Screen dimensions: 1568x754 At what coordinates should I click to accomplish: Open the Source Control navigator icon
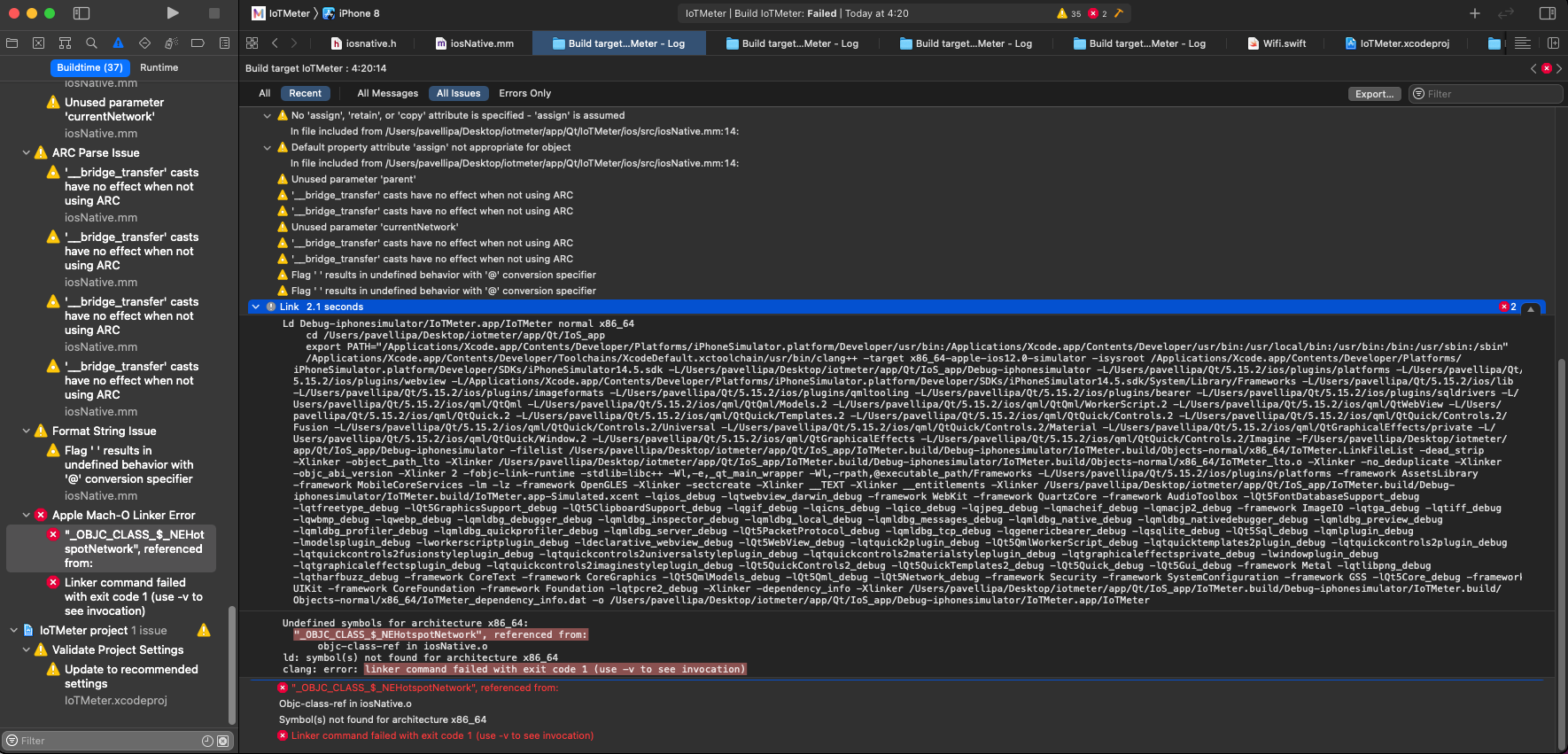[38, 43]
